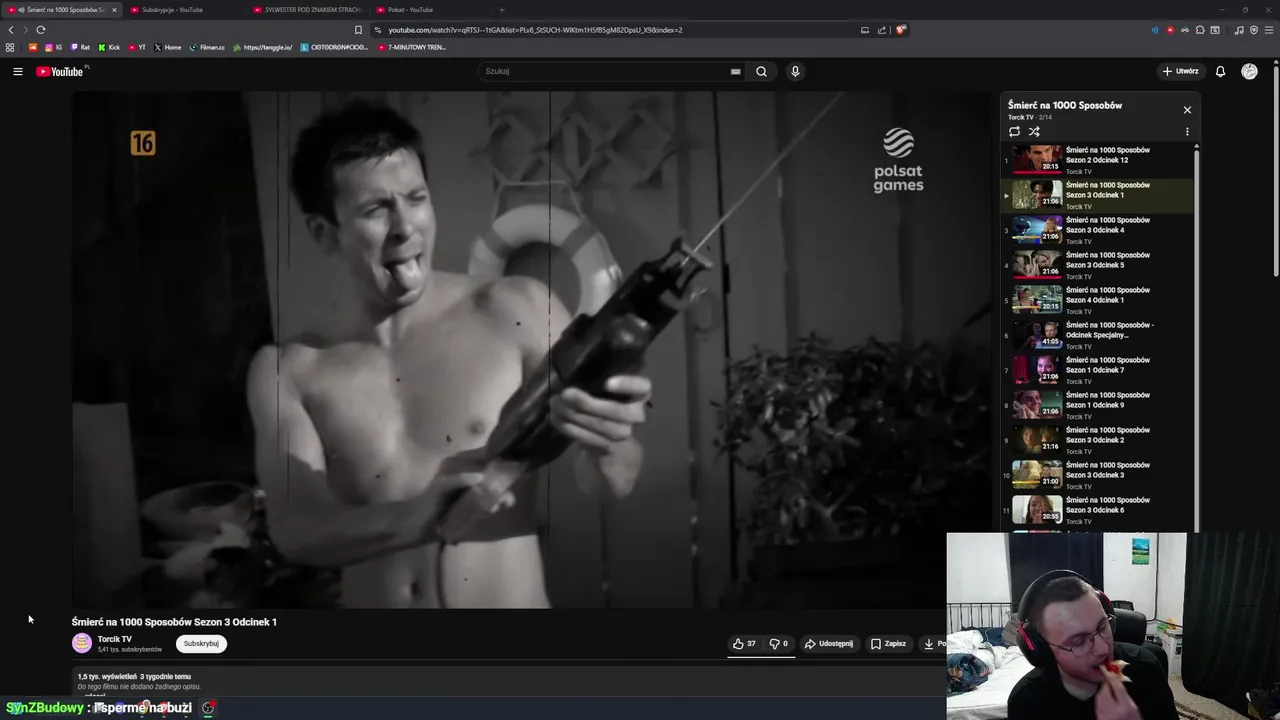Open the on-screen keyboard icon in search

pos(735,71)
